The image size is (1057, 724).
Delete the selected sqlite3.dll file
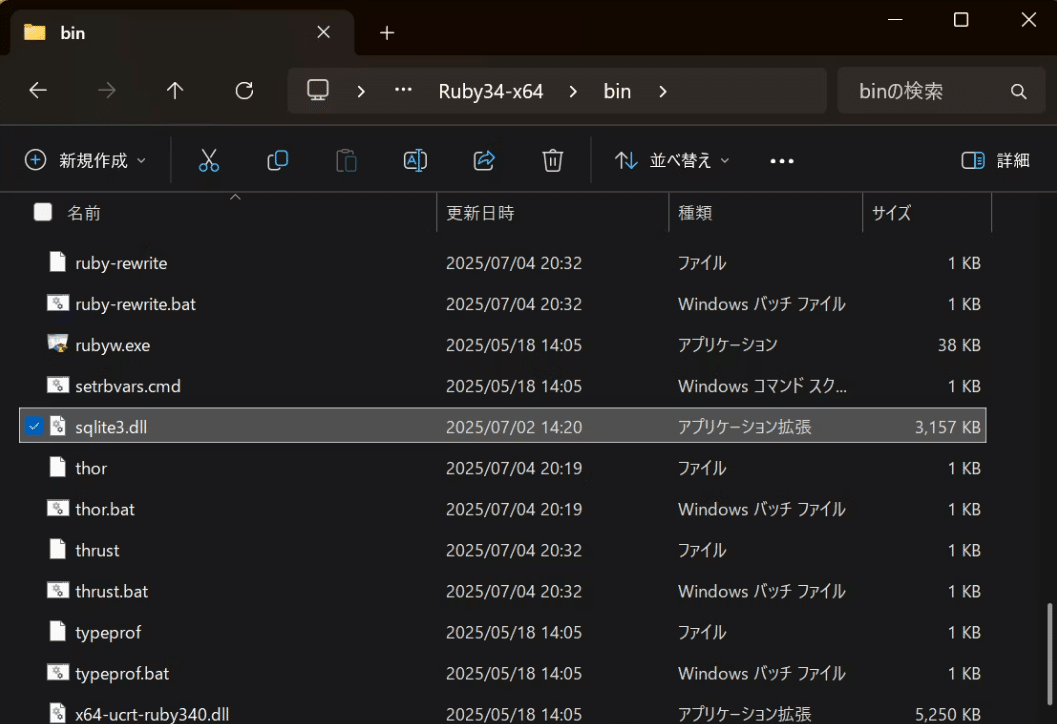tap(552, 160)
